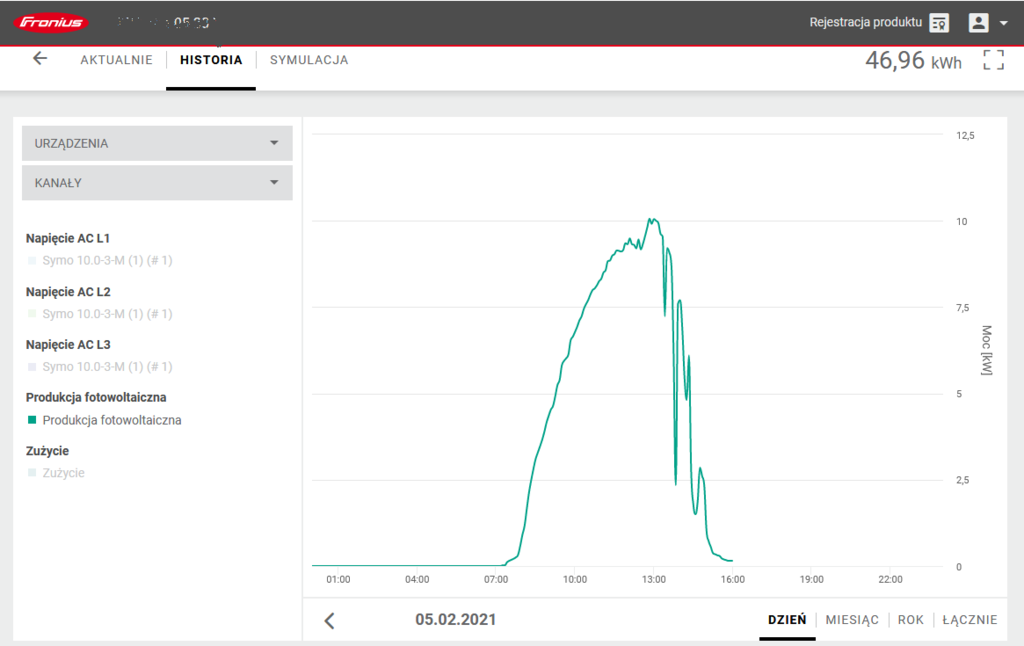
Task: Open the user account menu icon
Action: tap(978, 22)
